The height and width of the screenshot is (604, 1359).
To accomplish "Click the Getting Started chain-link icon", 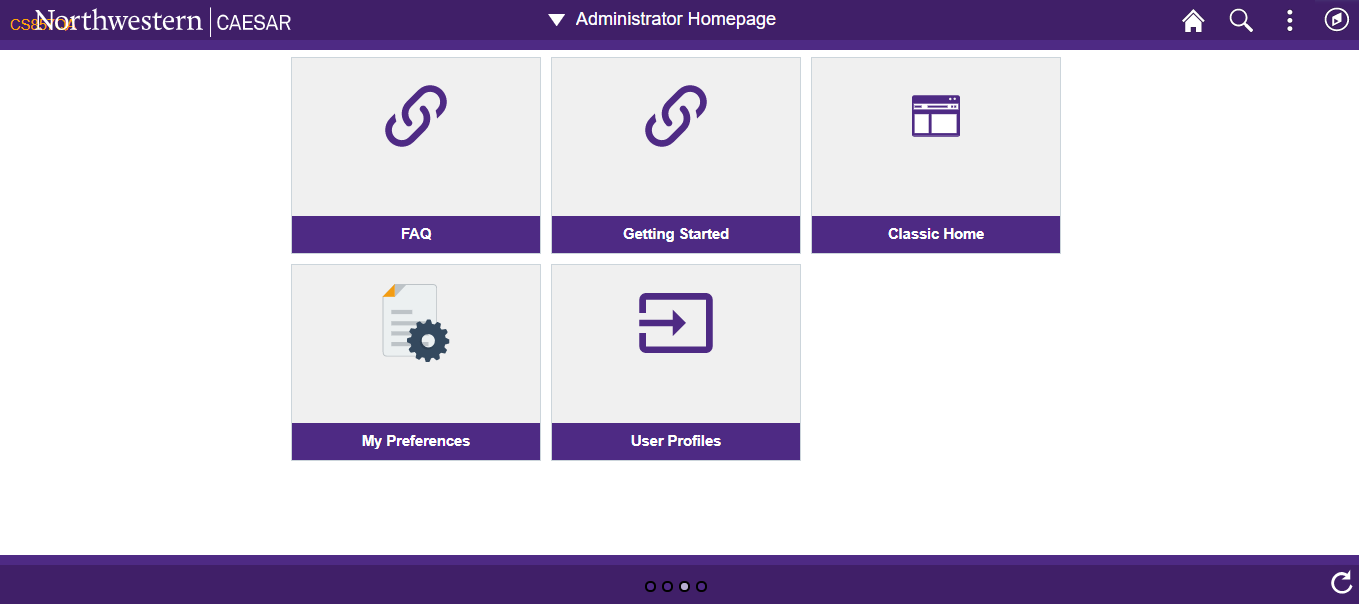I will click(675, 117).
